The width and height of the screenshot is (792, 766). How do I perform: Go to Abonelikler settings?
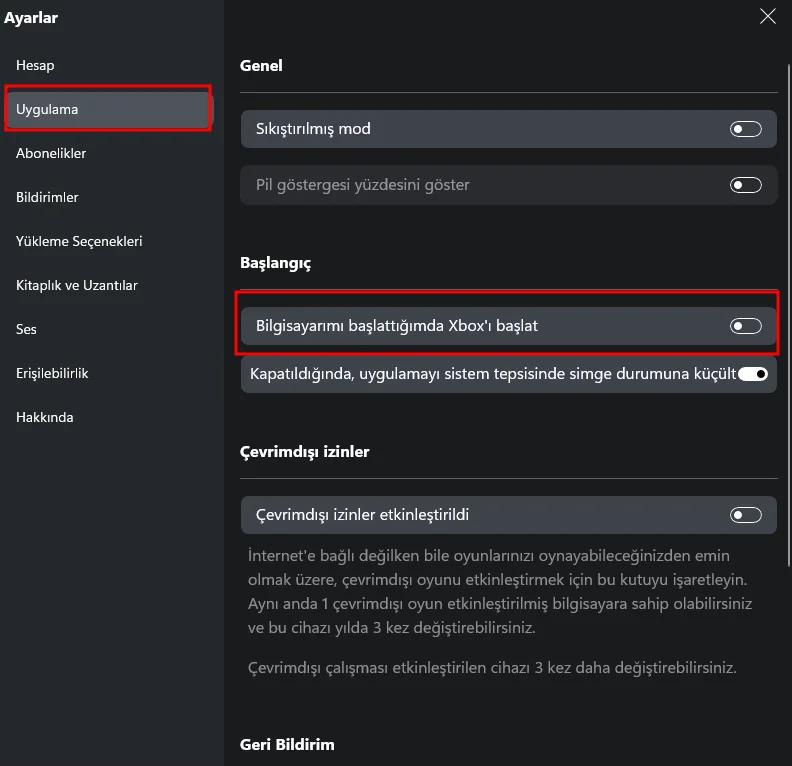click(x=51, y=153)
